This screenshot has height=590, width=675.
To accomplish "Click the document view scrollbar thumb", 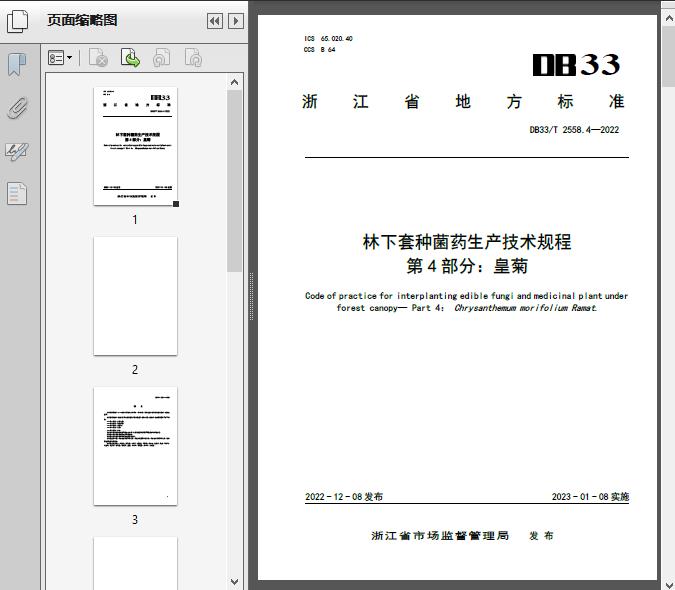I will [669, 56].
